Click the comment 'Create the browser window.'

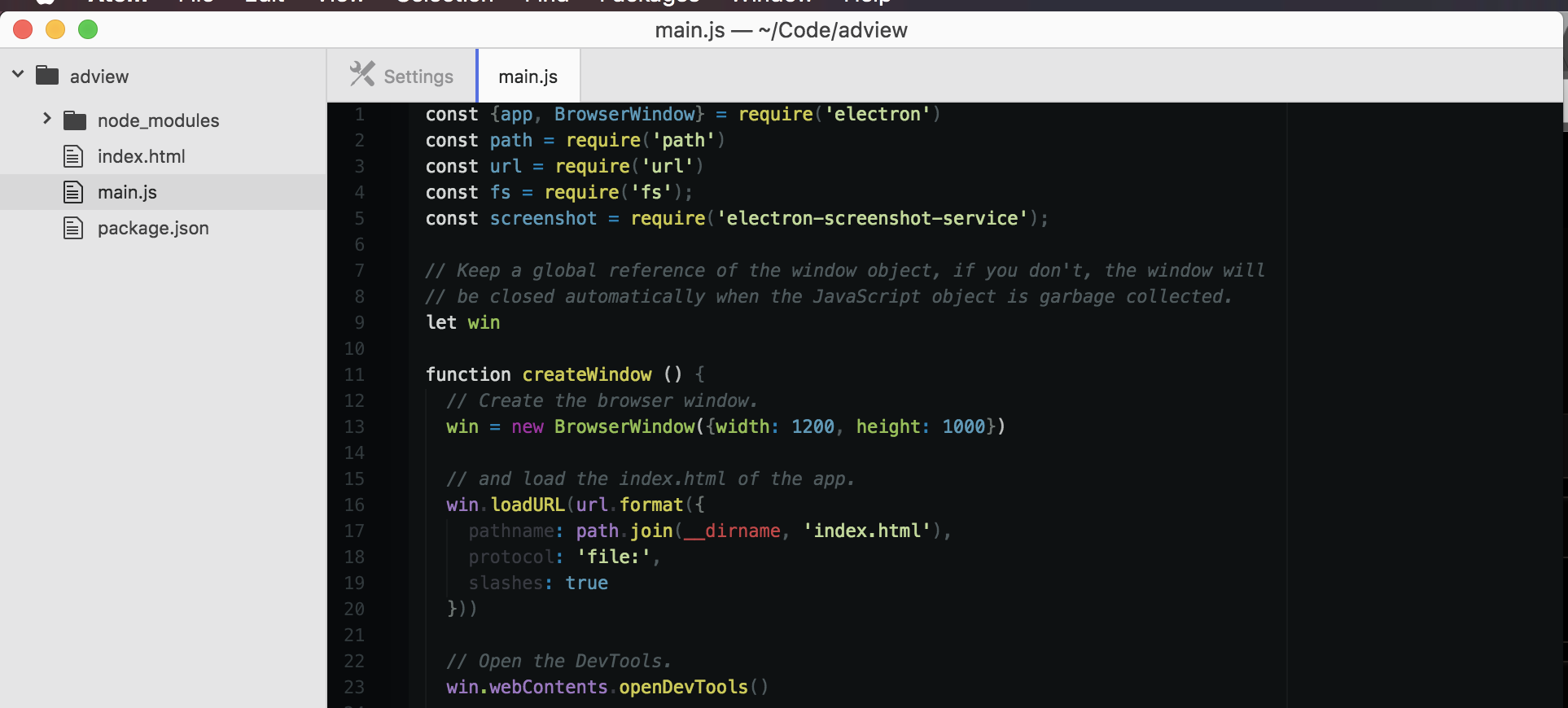pyautogui.click(x=602, y=400)
